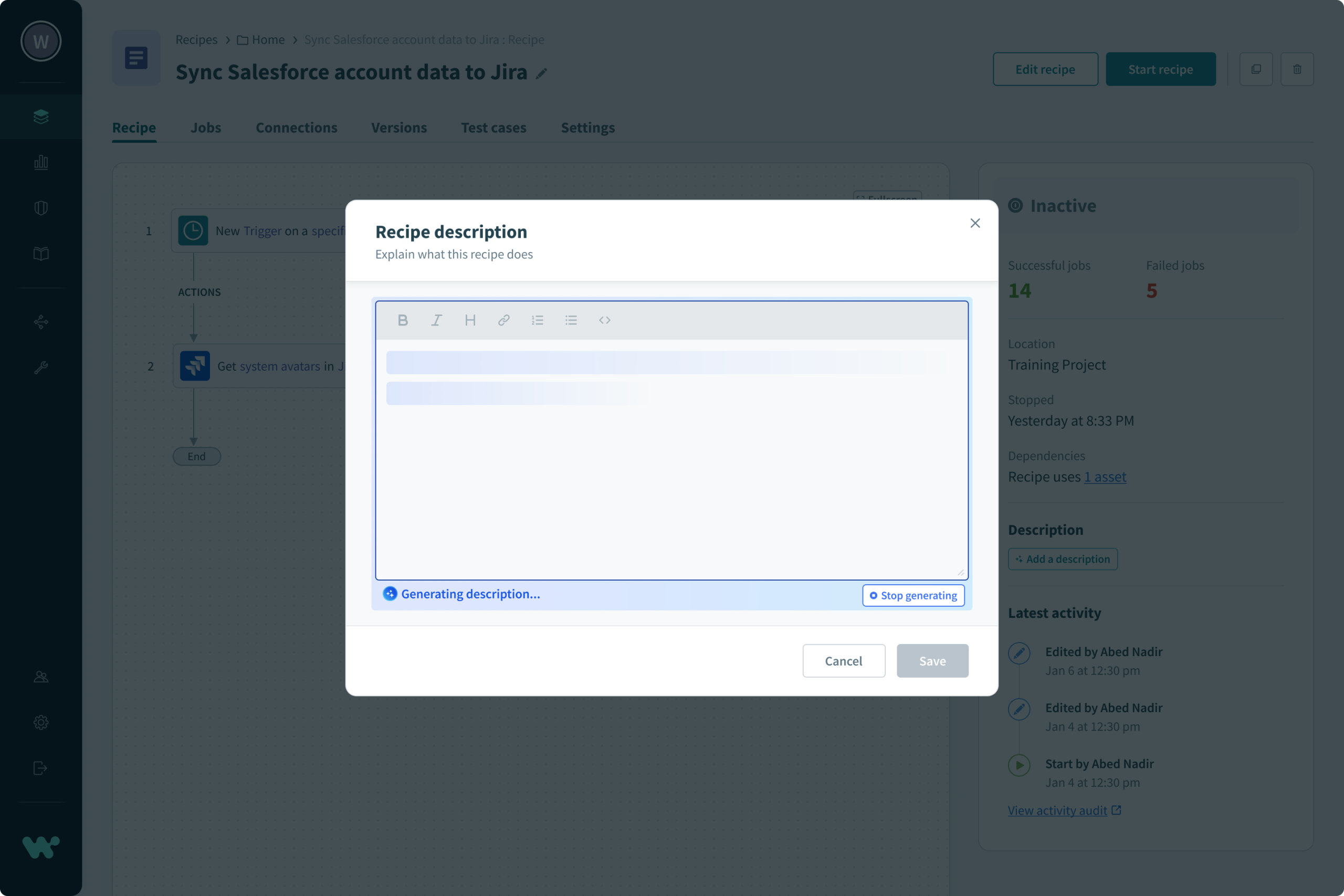Open the dashboard chart icon in sidebar

pyautogui.click(x=40, y=162)
